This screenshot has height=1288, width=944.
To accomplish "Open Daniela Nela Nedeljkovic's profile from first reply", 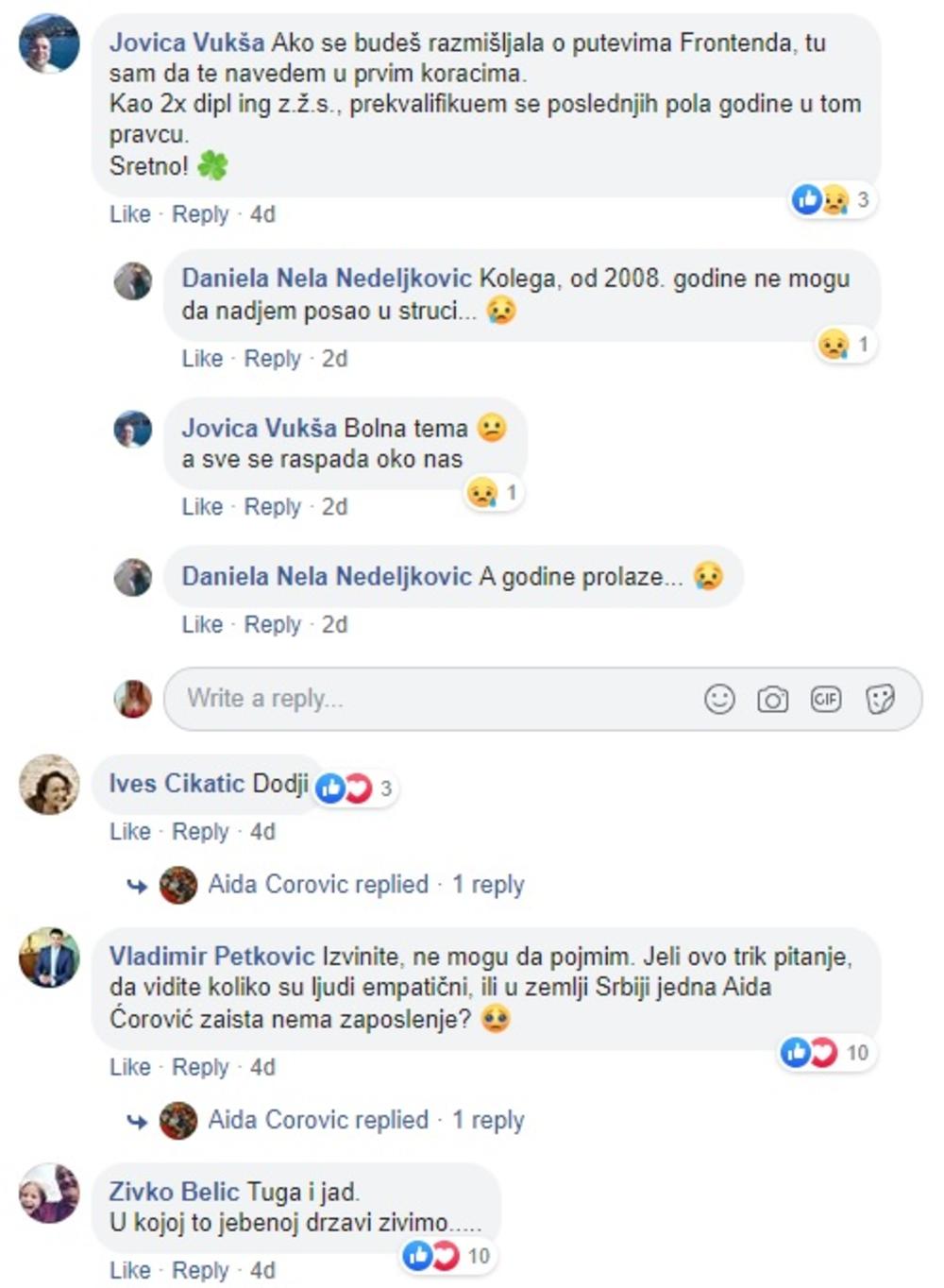I will pyautogui.click(x=327, y=278).
